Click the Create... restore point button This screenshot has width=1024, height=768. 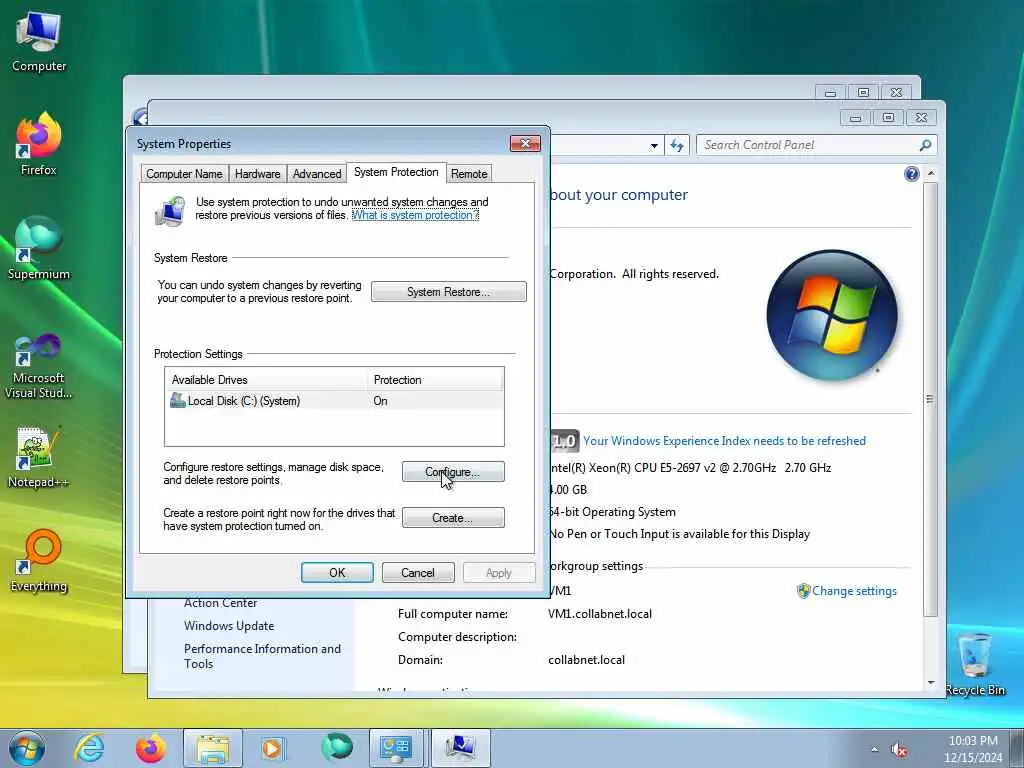coord(453,518)
